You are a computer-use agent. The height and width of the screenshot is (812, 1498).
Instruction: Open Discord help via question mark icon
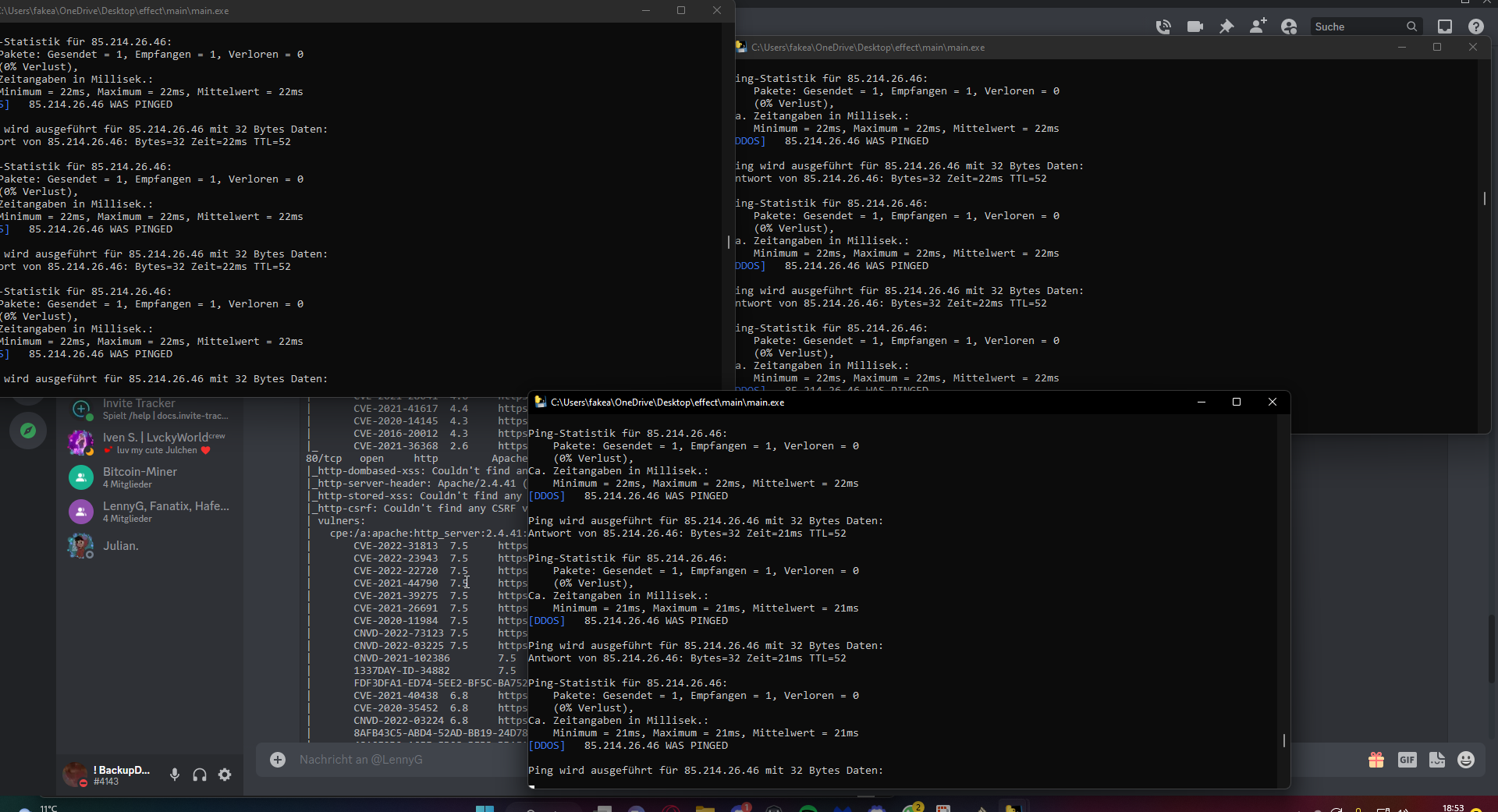[1475, 27]
